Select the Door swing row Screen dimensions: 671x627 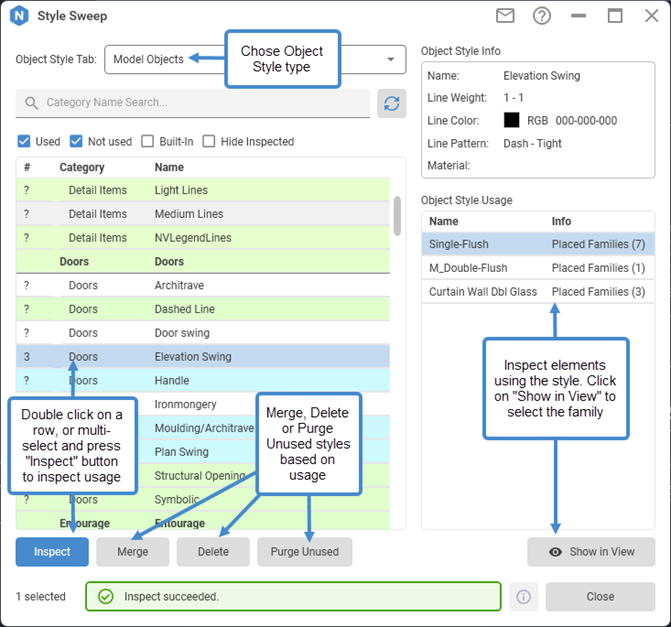point(203,333)
